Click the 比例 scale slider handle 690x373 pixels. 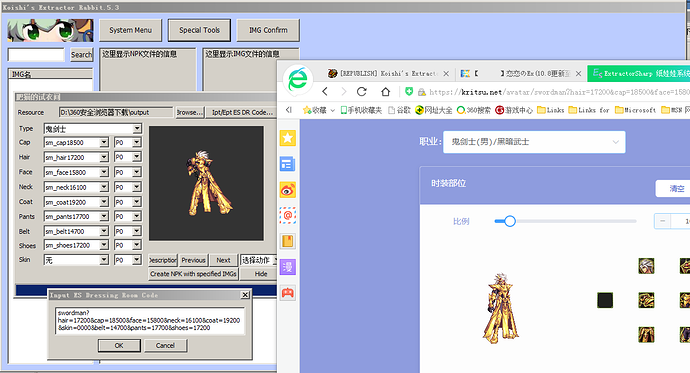tap(510, 221)
